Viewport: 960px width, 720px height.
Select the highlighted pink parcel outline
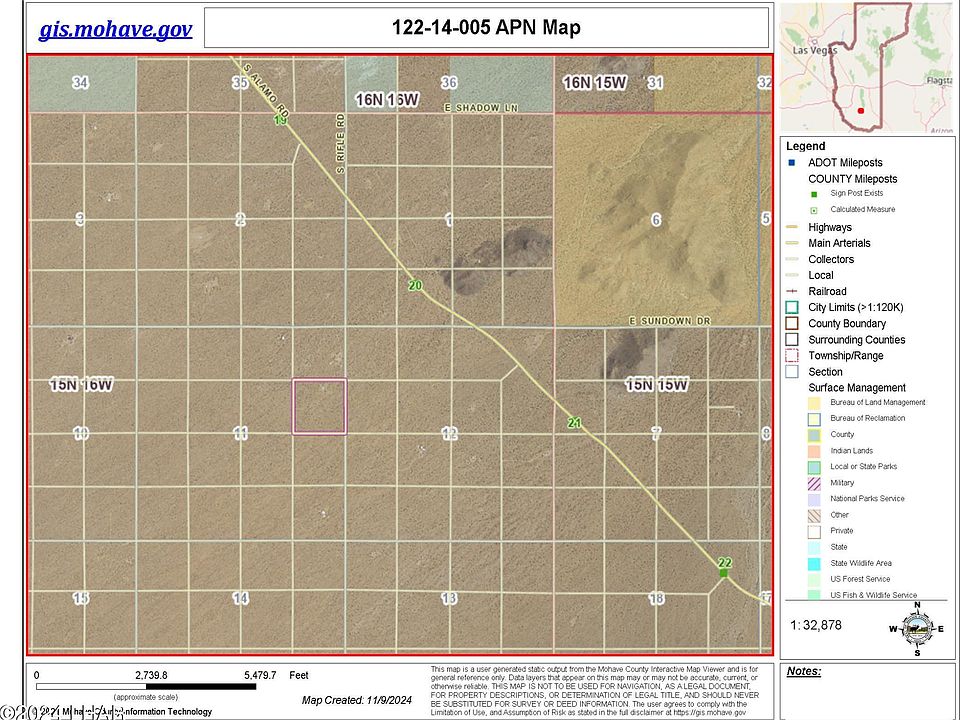pos(319,406)
